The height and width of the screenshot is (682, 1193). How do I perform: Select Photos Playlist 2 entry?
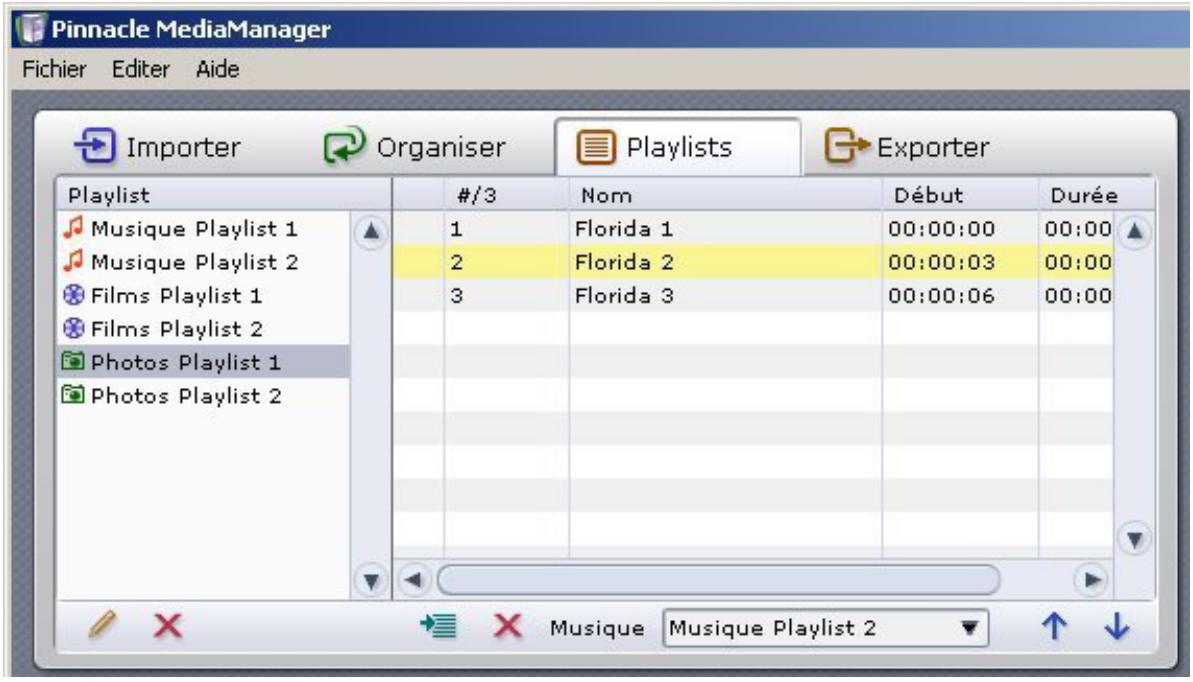[x=203, y=396]
